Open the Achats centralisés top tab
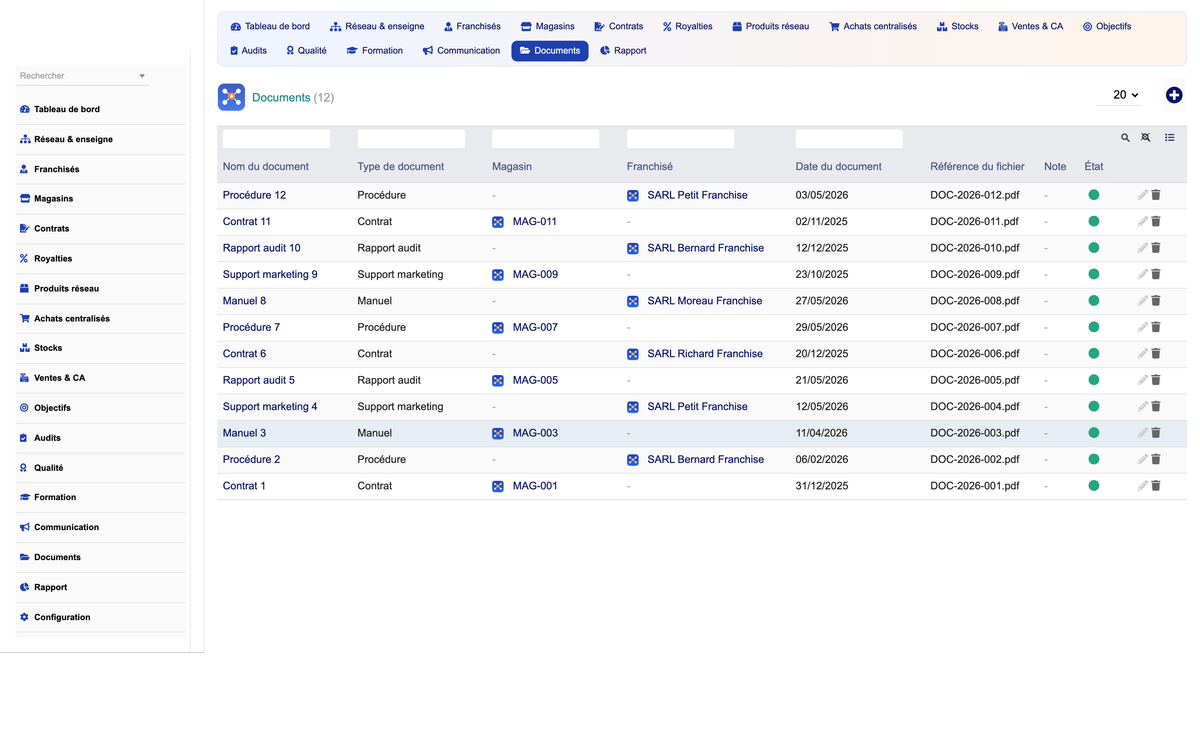 coord(873,26)
